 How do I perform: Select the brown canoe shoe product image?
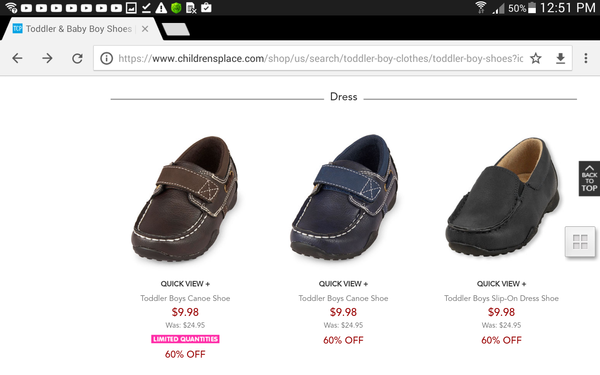(185, 198)
